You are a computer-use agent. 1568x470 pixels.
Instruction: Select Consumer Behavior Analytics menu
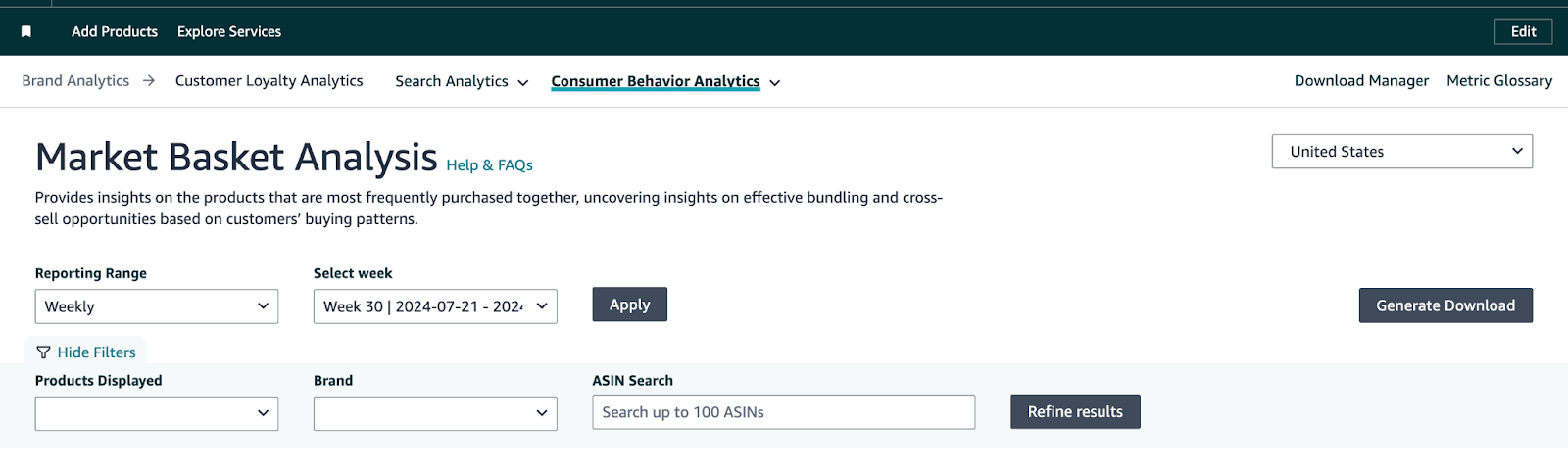(656, 81)
